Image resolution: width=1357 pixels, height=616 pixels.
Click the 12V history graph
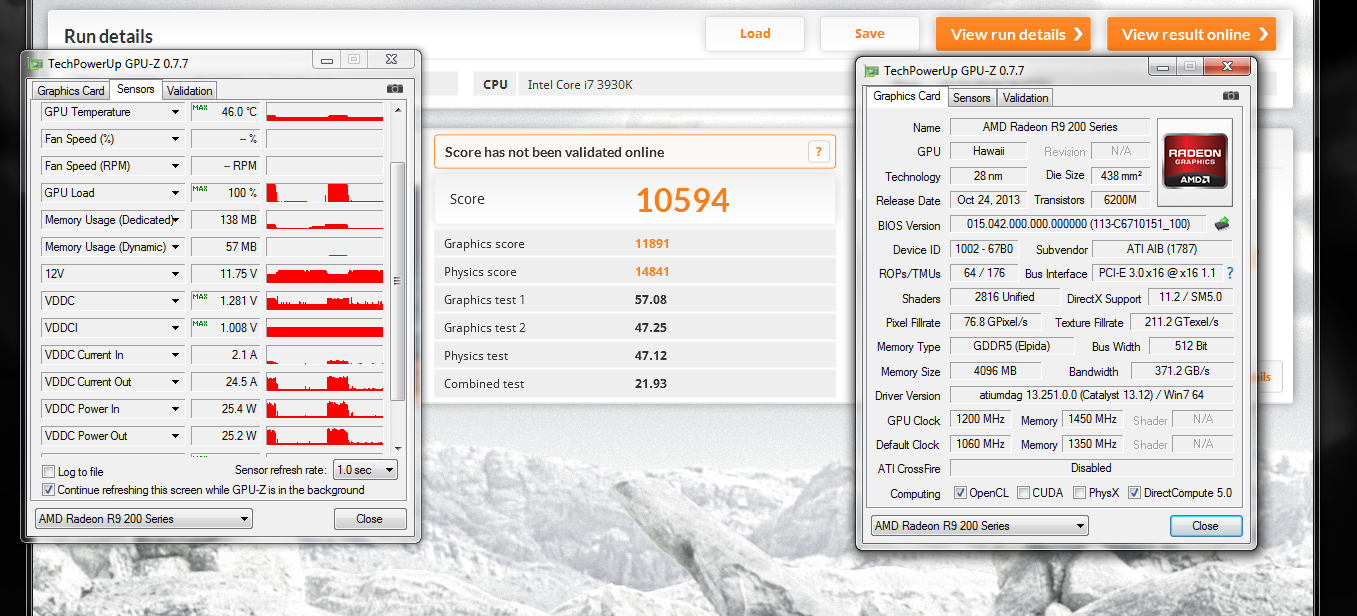pos(325,274)
